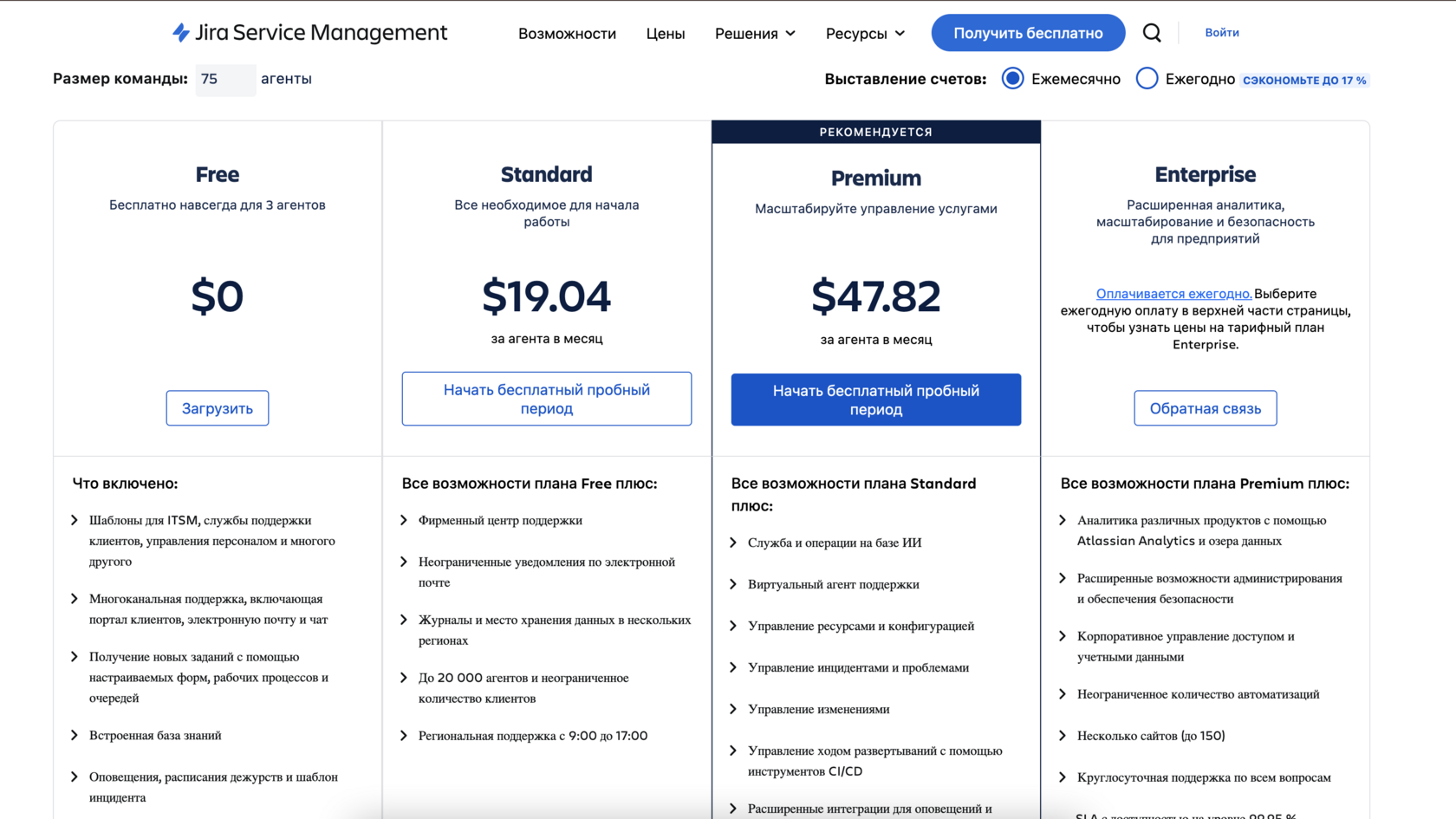
Task: Expand the Ресурсы dropdown menu
Action: [x=865, y=34]
